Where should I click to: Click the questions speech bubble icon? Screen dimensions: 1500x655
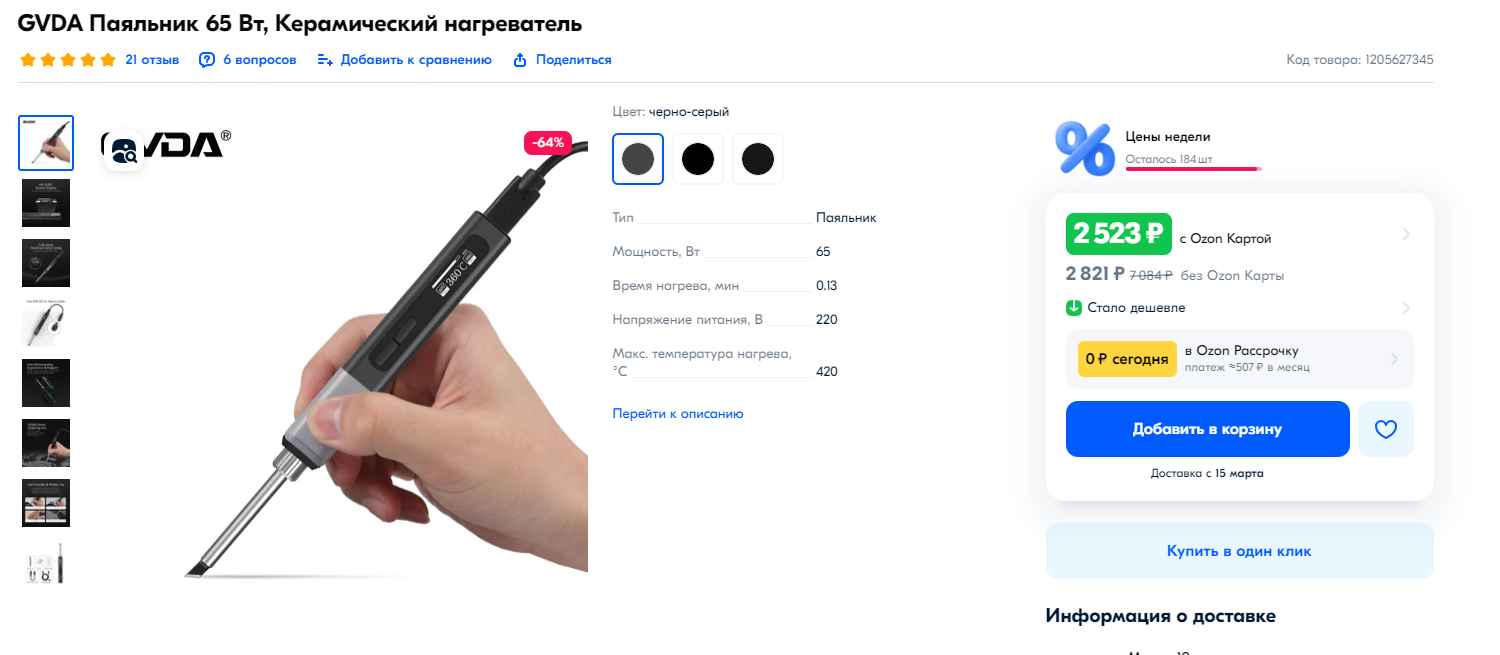pyautogui.click(x=207, y=60)
